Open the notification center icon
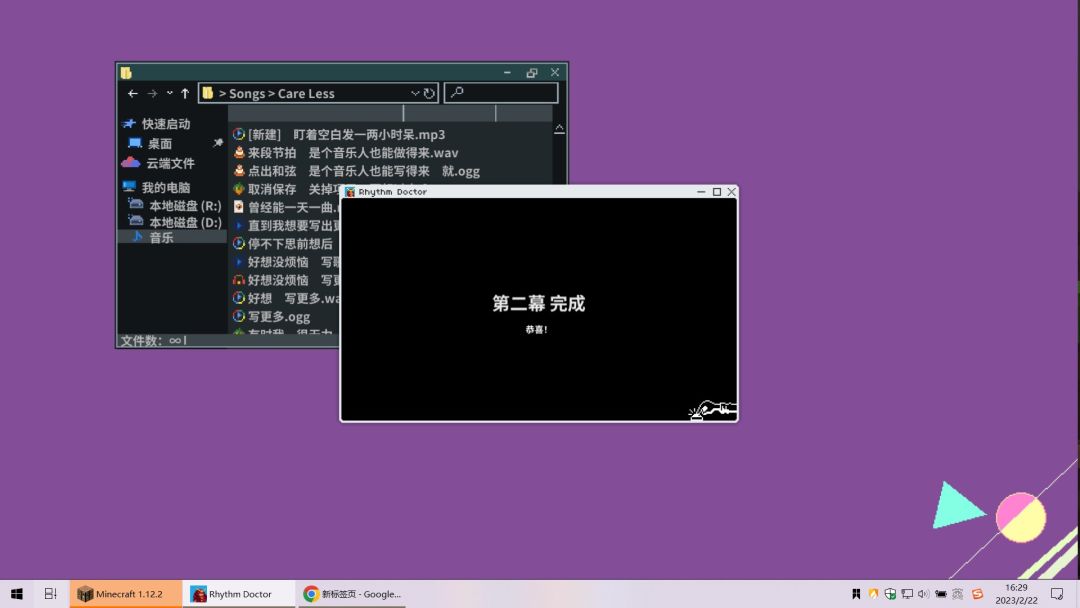The height and width of the screenshot is (608, 1080). click(1057, 594)
